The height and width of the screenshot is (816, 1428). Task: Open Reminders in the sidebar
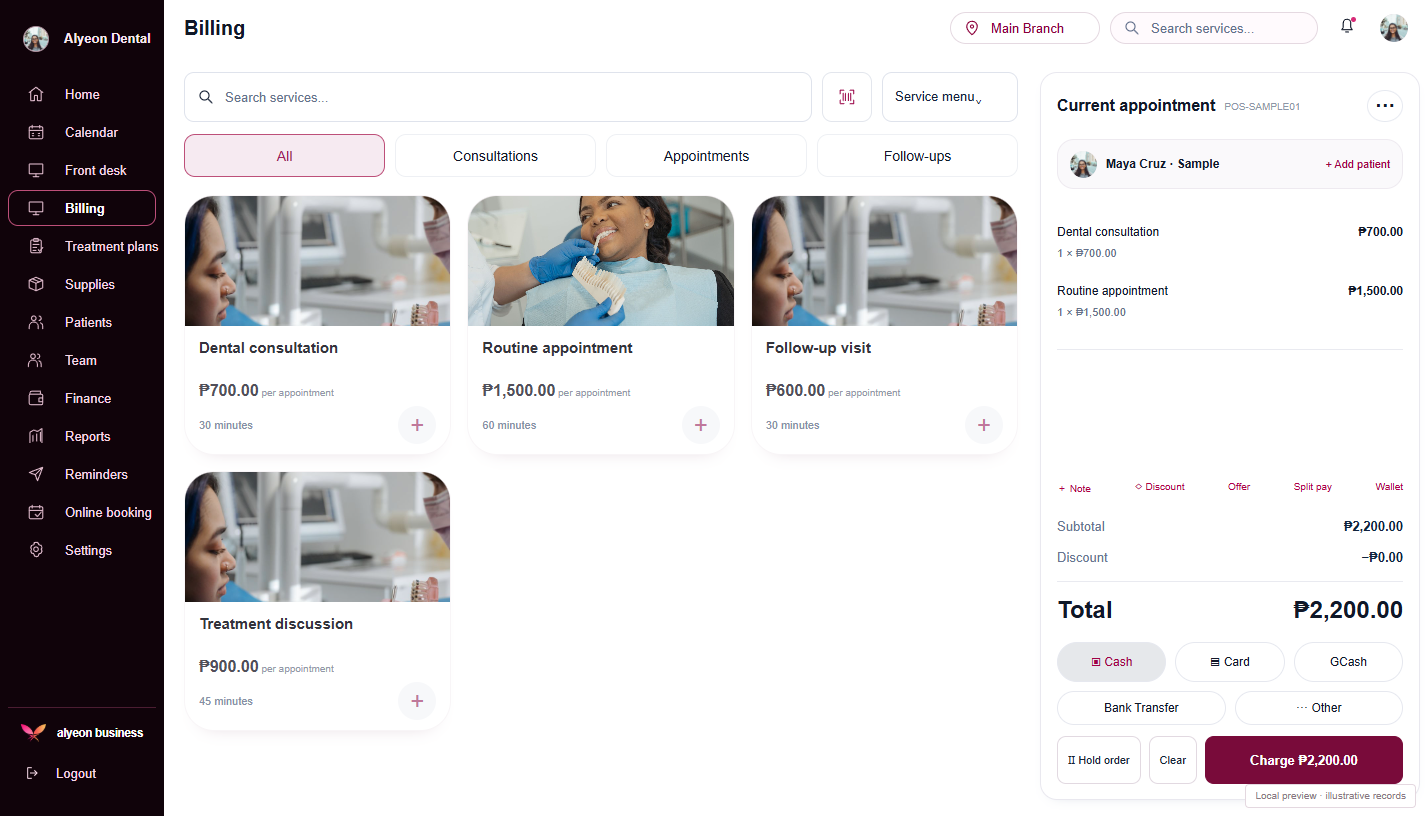(82, 474)
